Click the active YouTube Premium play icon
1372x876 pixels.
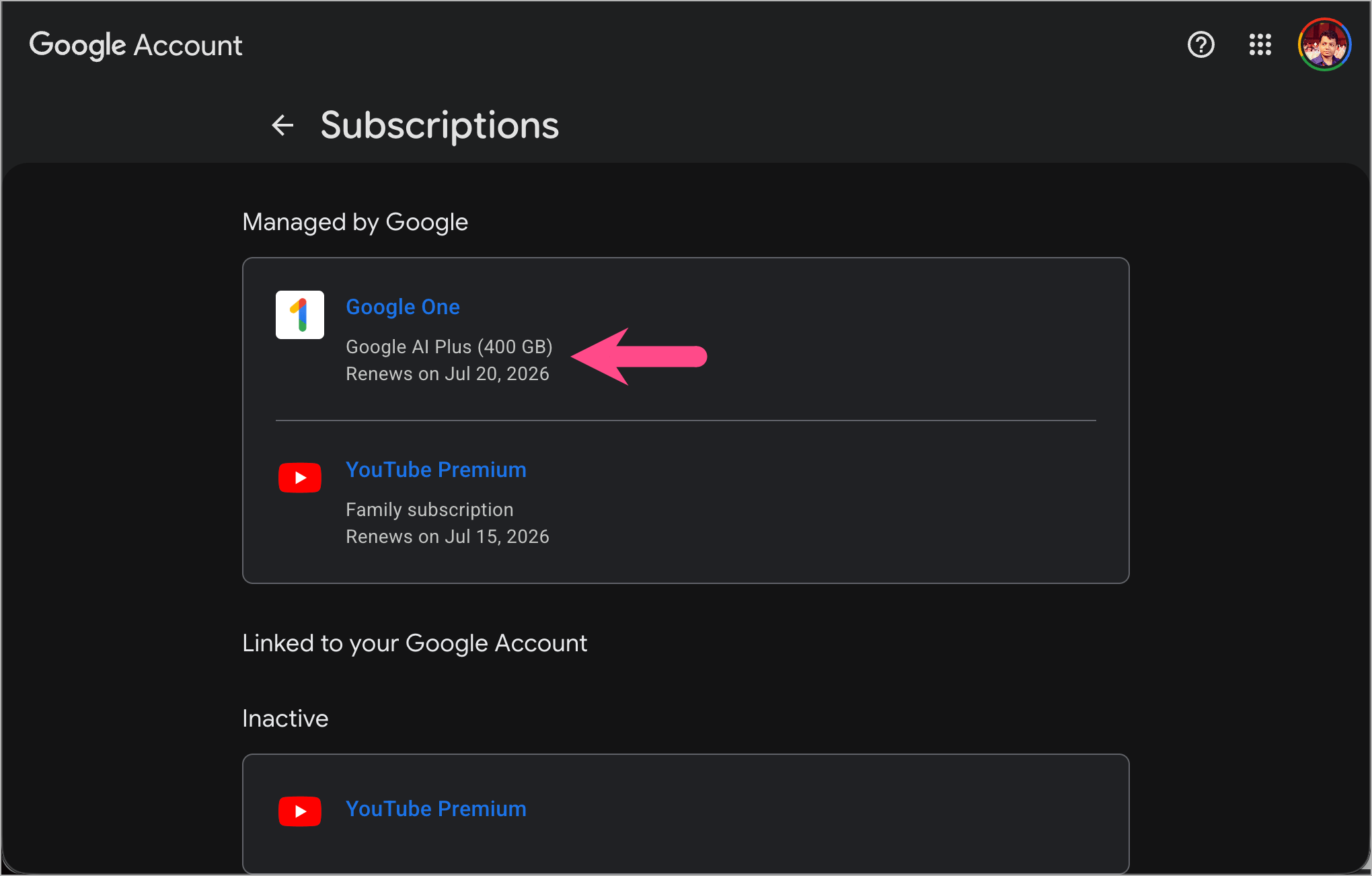click(x=300, y=478)
